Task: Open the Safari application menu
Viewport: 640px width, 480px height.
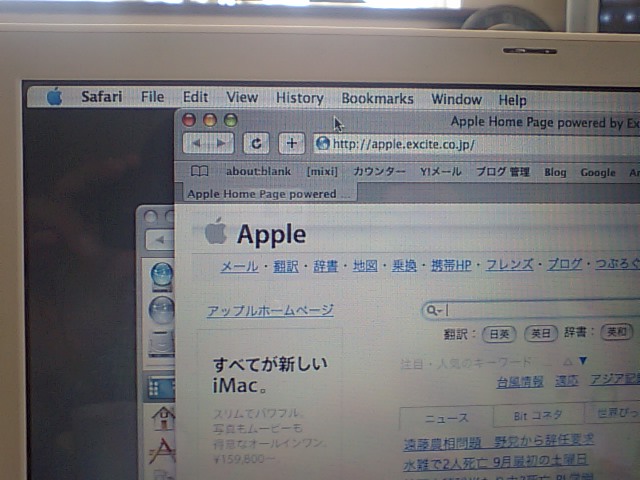Action: 102,97
